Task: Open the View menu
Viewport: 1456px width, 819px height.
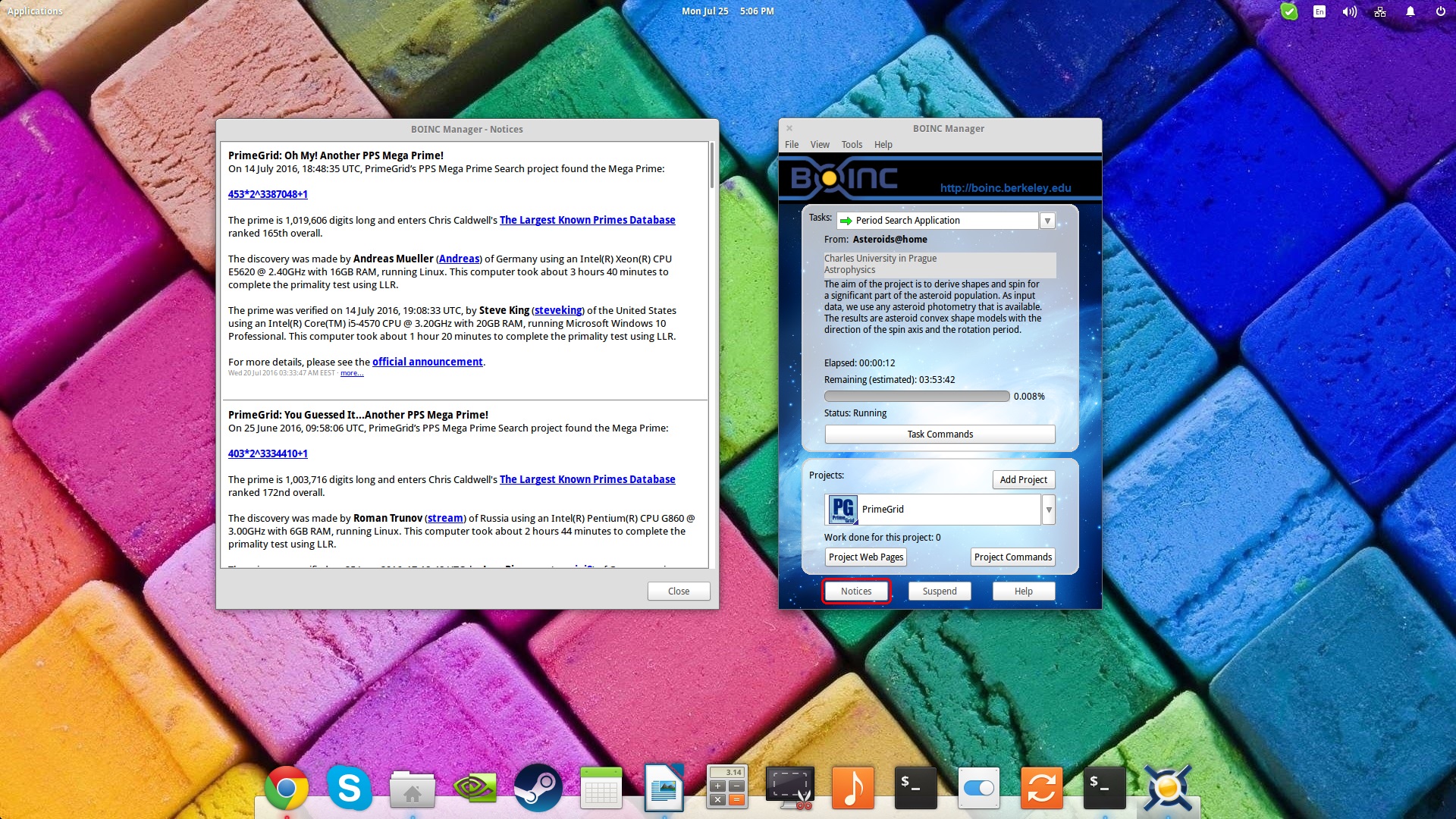Action: click(819, 144)
